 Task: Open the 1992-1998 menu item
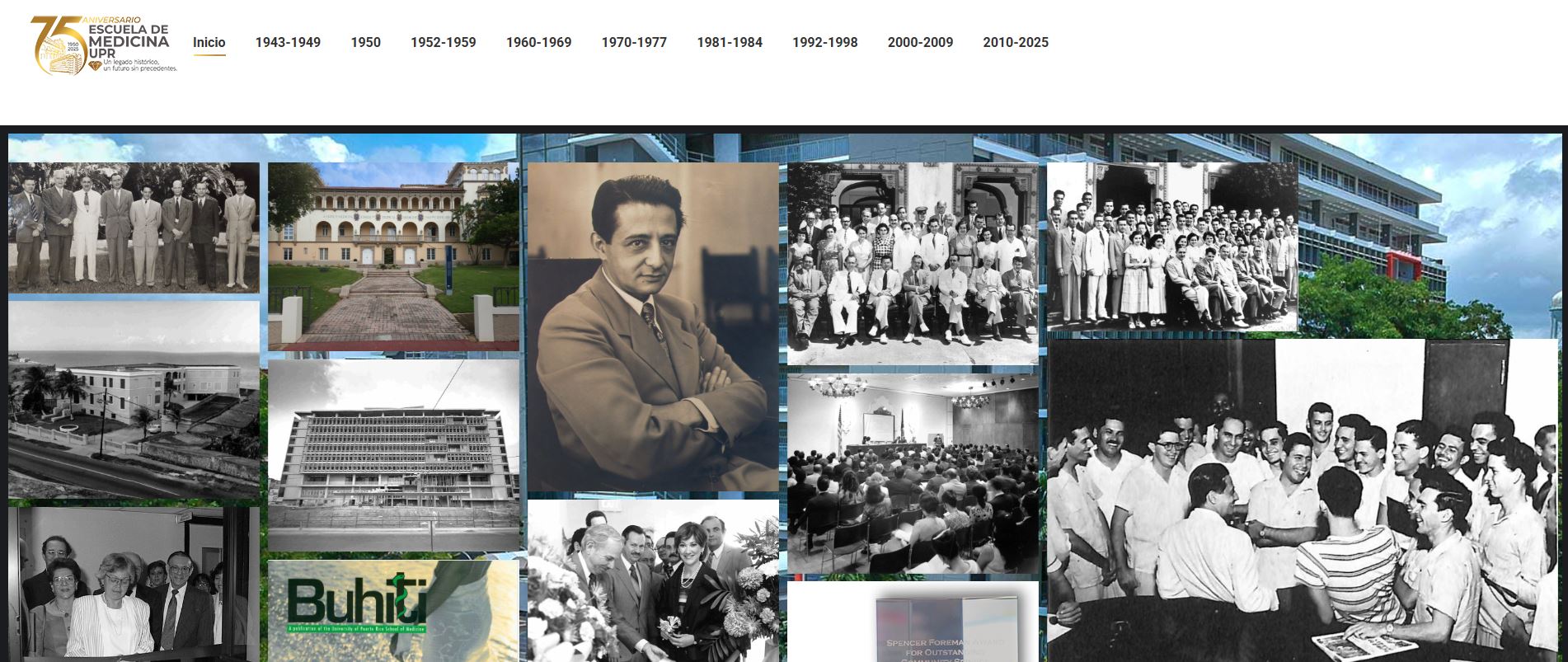pos(824,43)
